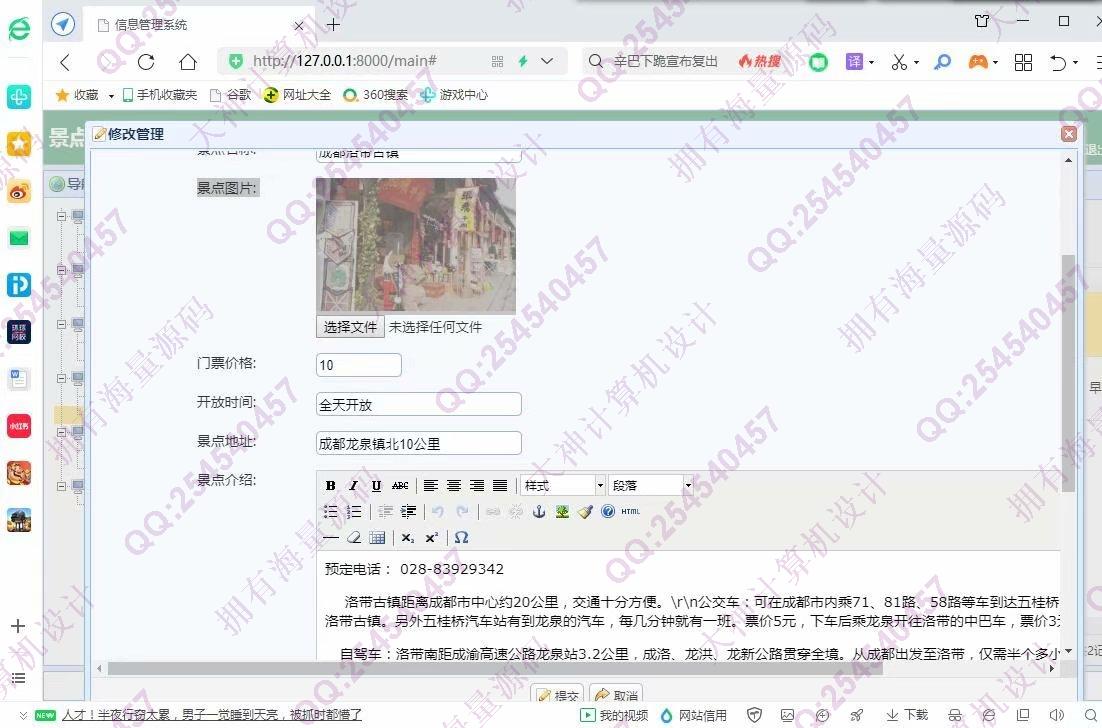
Task: Focus the address bar URL
Action: click(x=345, y=61)
